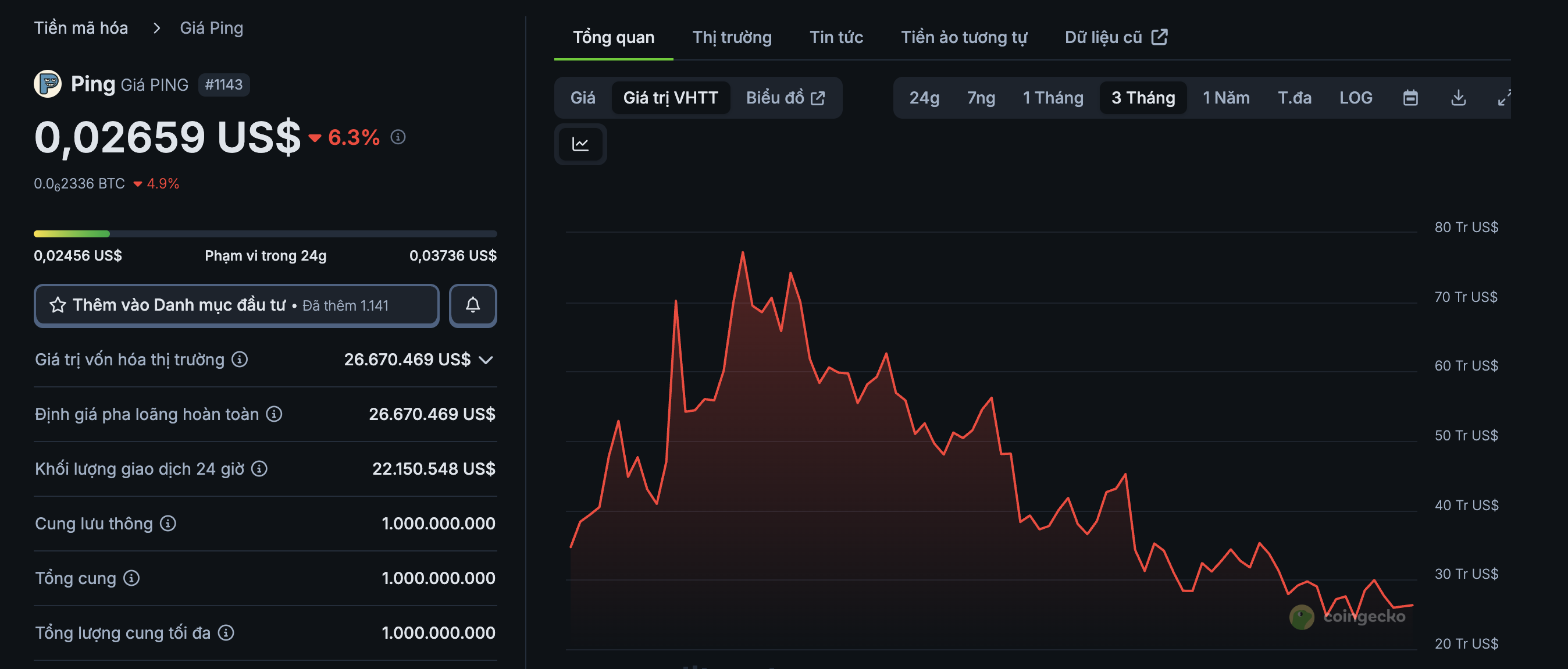Click the star icon on the watchlist button
Image resolution: width=1568 pixels, height=669 pixels.
click(58, 305)
